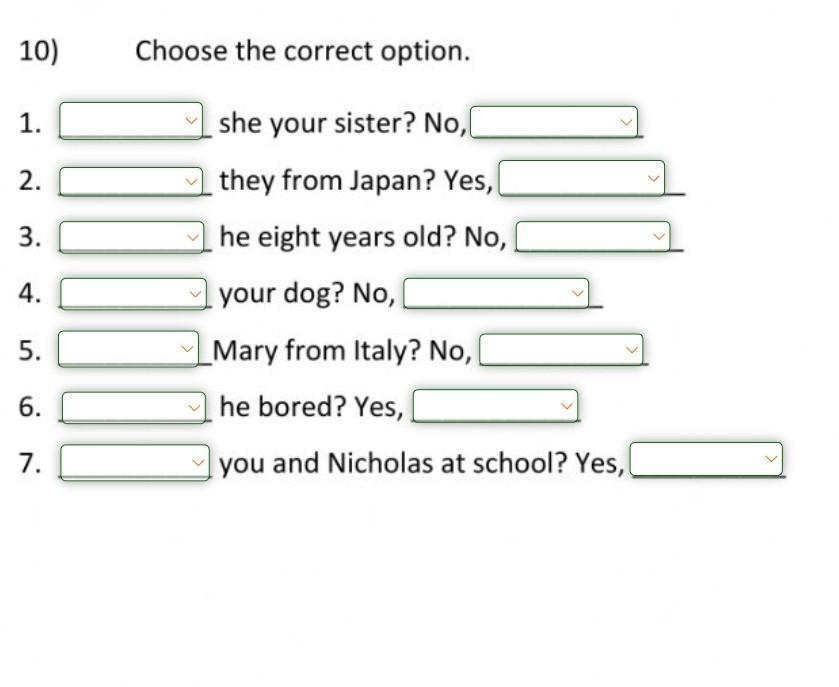Open the dropdown before 'you and Nicholas at school?'
839x687 pixels.
click(x=135, y=462)
